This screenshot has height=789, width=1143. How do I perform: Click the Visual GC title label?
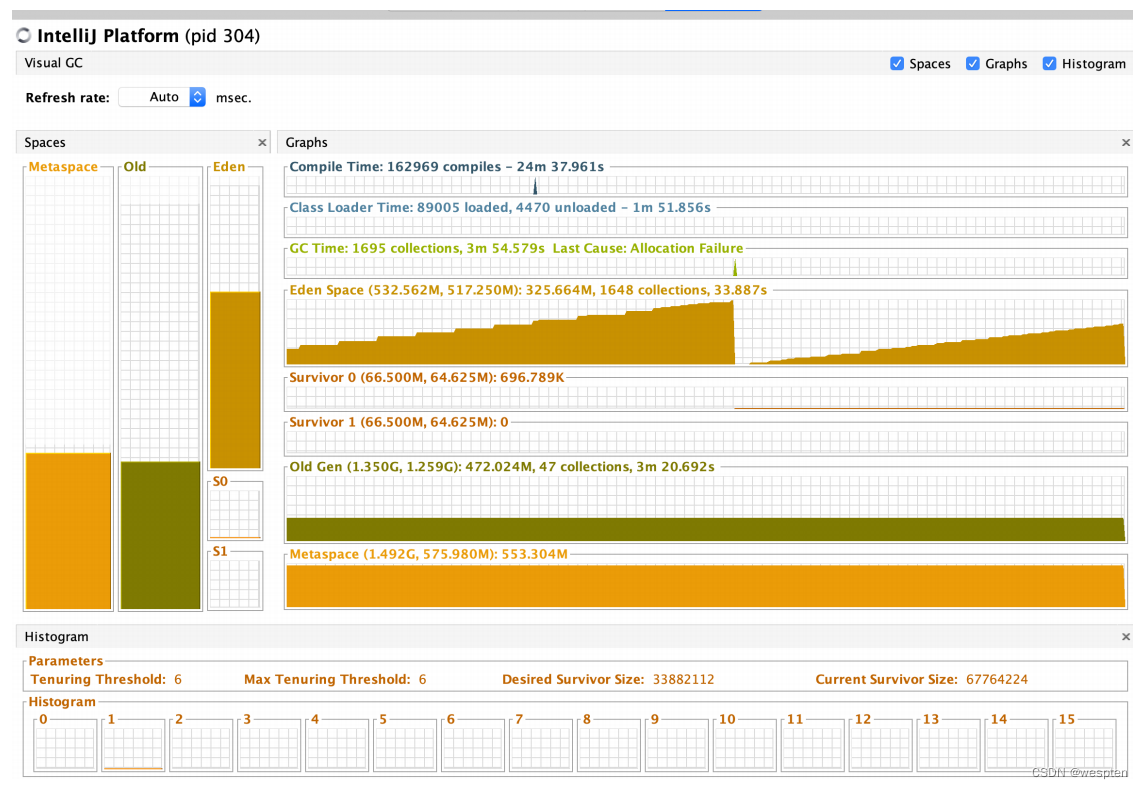(53, 63)
